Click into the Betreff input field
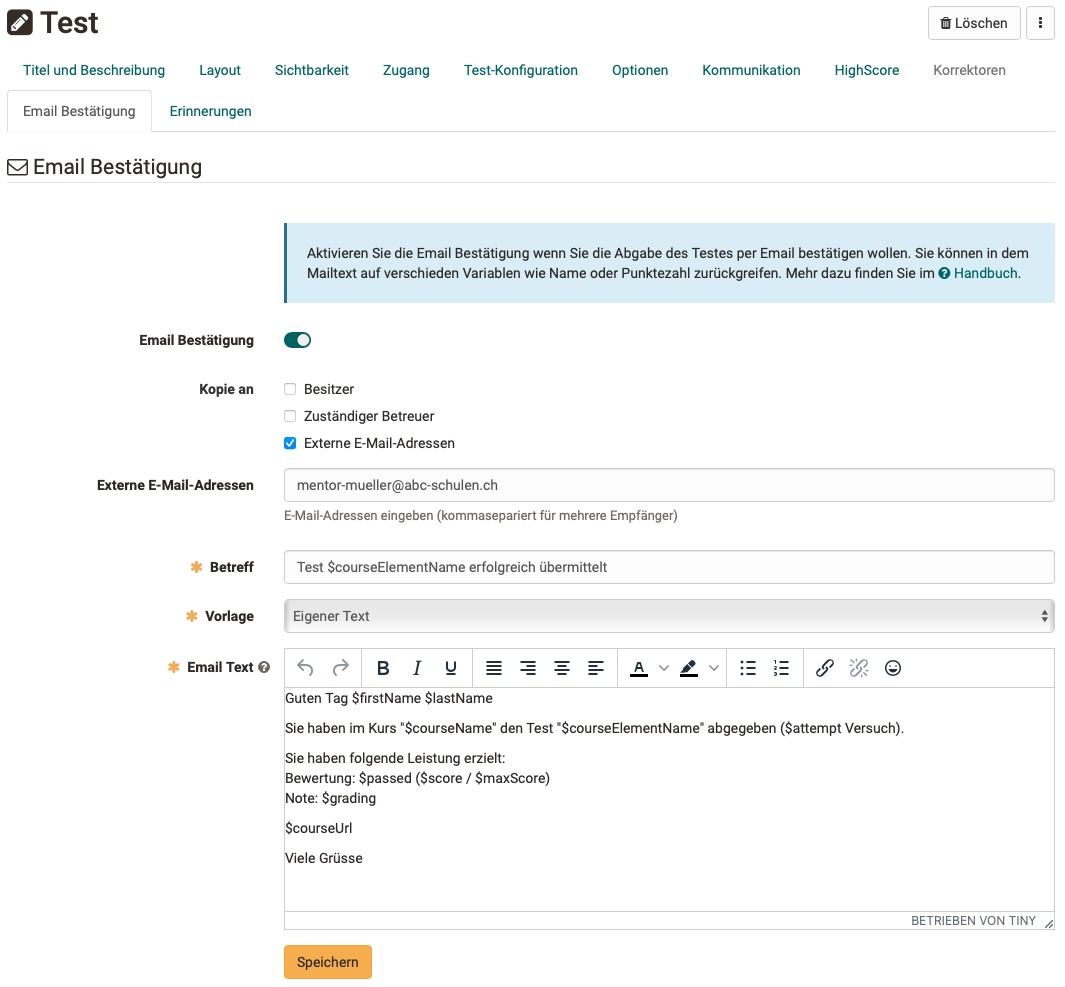 pos(669,567)
